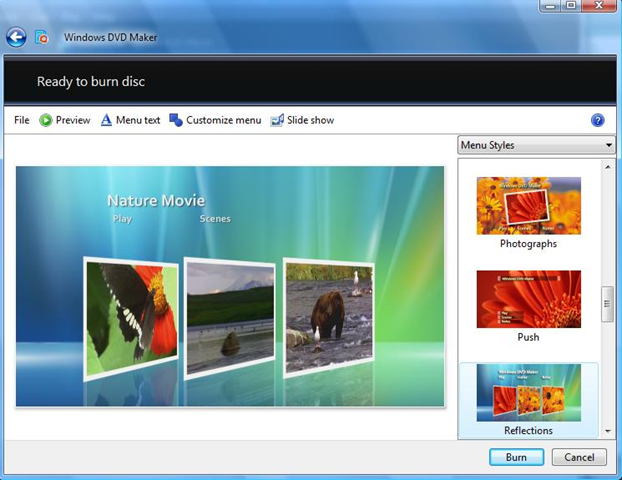Select the Reflections menu style thumbnail

click(x=529, y=393)
